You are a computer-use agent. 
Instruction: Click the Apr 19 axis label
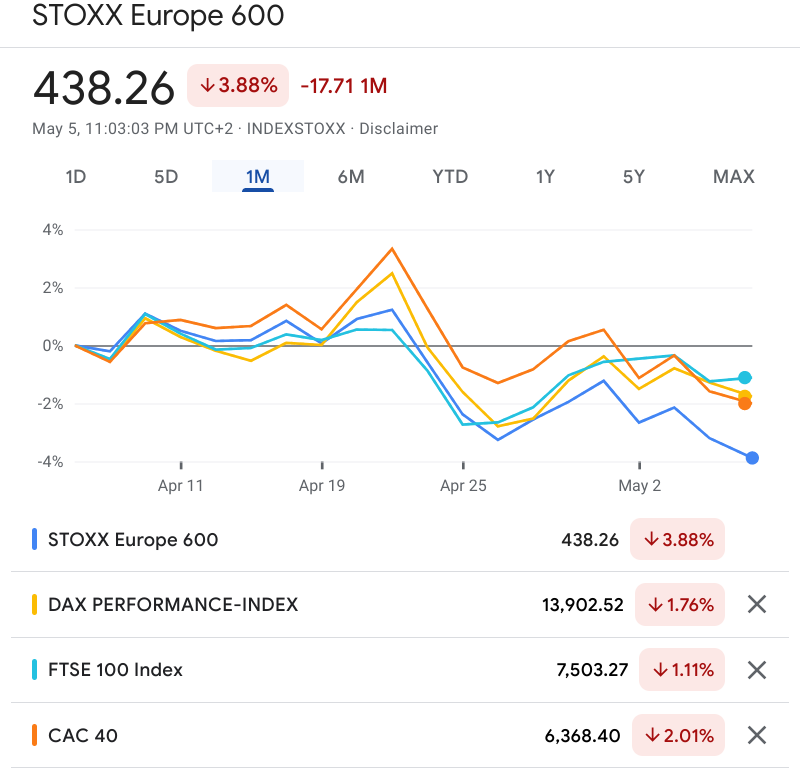click(x=322, y=485)
